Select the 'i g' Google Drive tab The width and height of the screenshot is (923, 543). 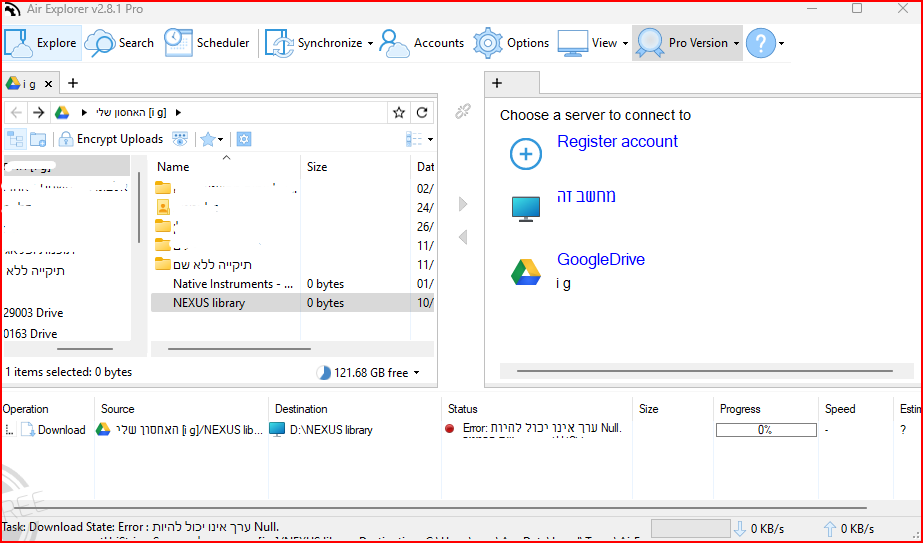(x=22, y=84)
